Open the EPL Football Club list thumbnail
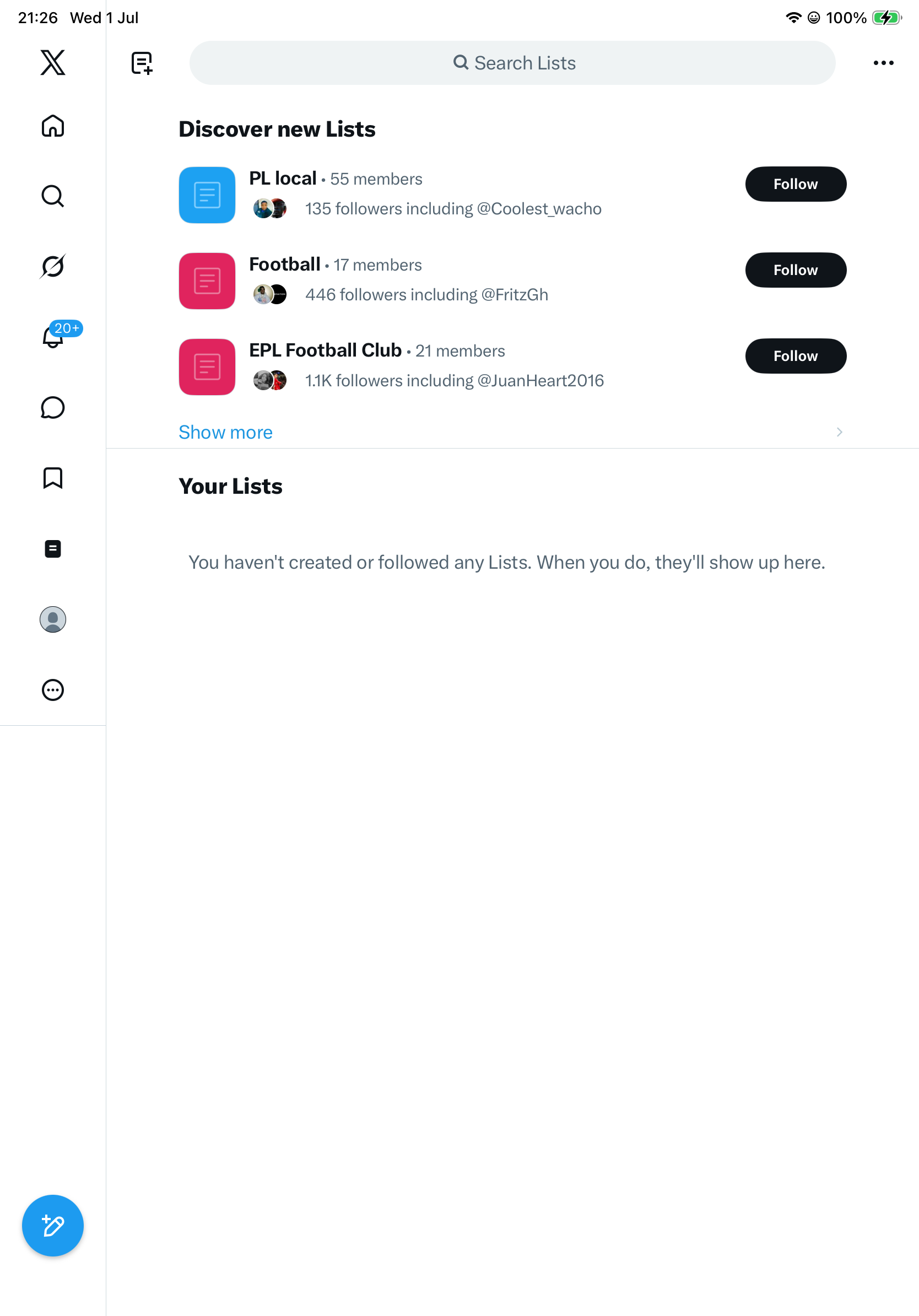 click(207, 367)
